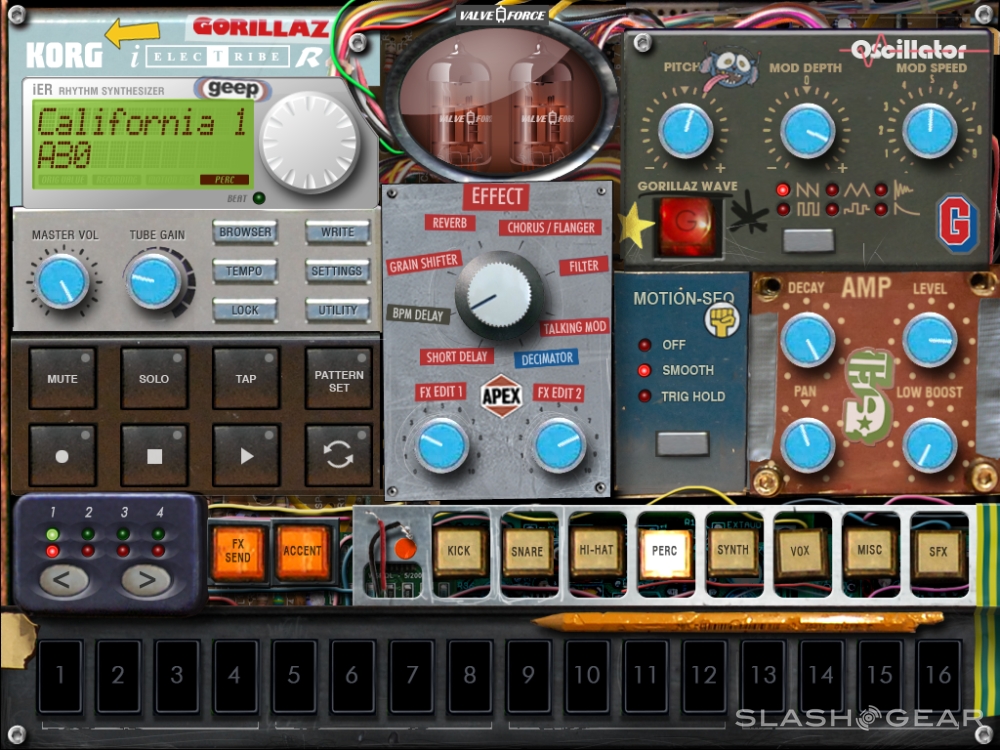Select the PERC part
Screen dimensions: 1000x750
pos(665,551)
